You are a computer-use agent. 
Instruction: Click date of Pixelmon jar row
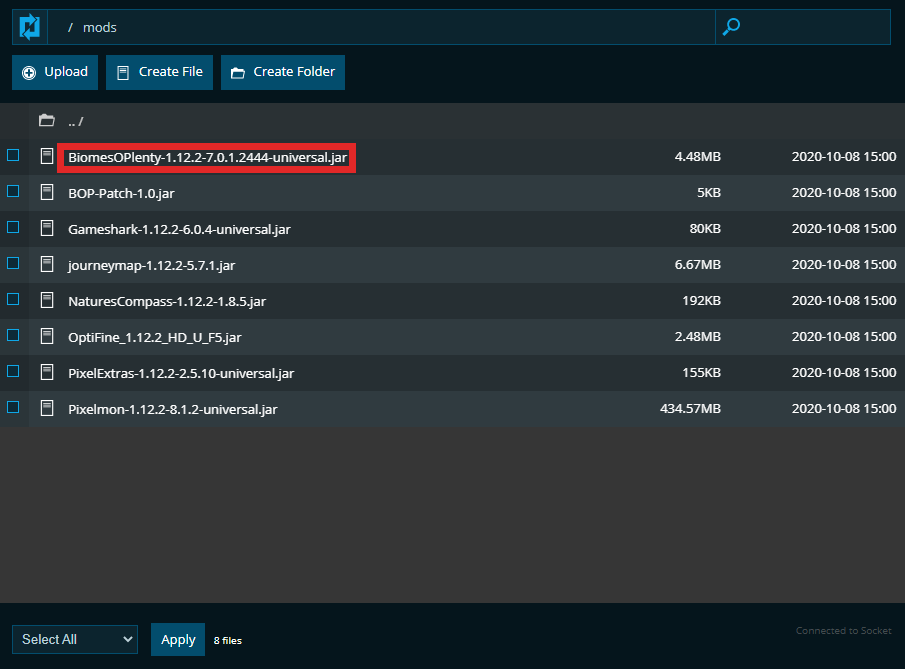844,409
